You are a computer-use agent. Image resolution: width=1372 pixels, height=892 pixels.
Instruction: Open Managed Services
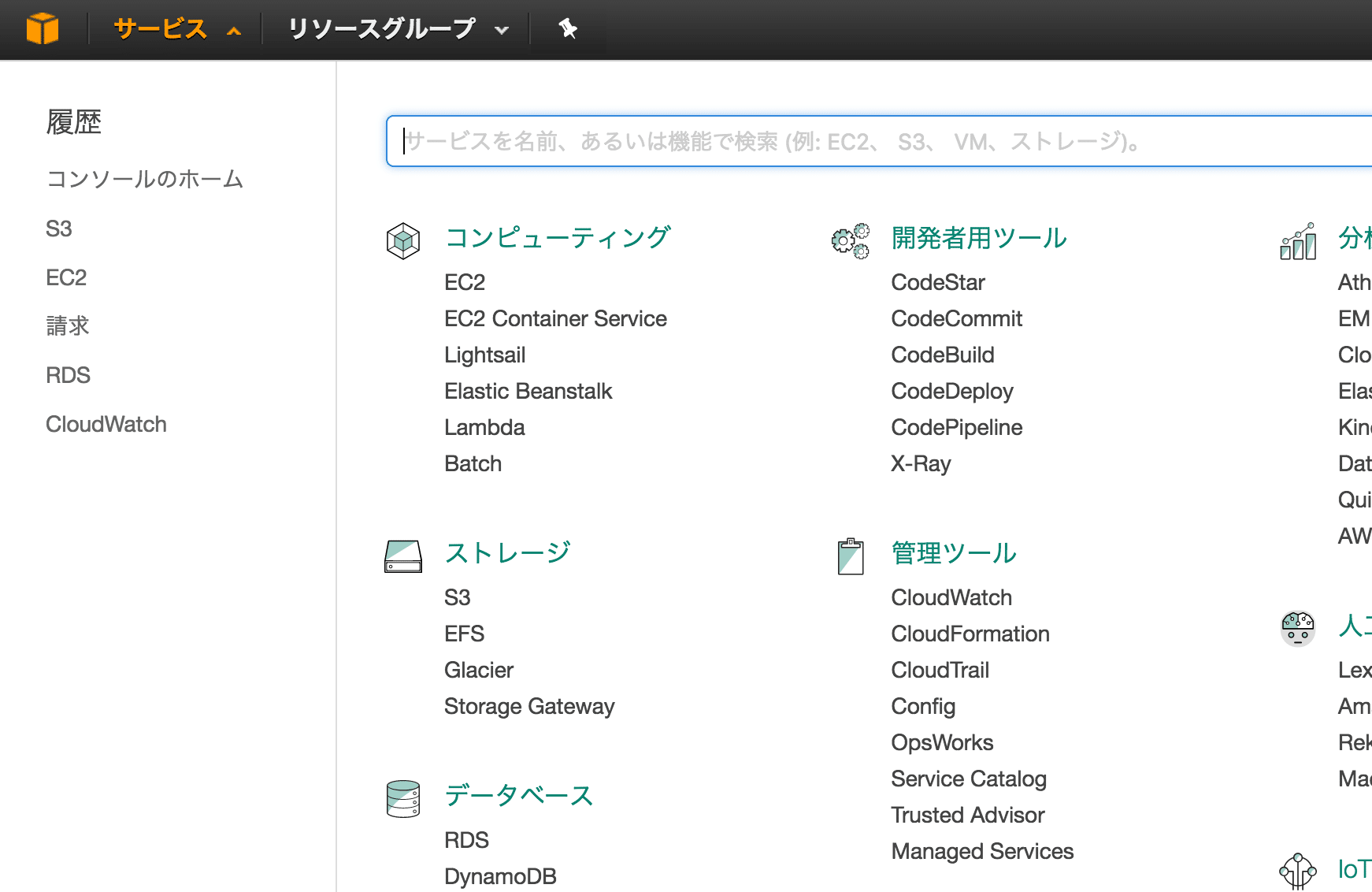pos(982,851)
